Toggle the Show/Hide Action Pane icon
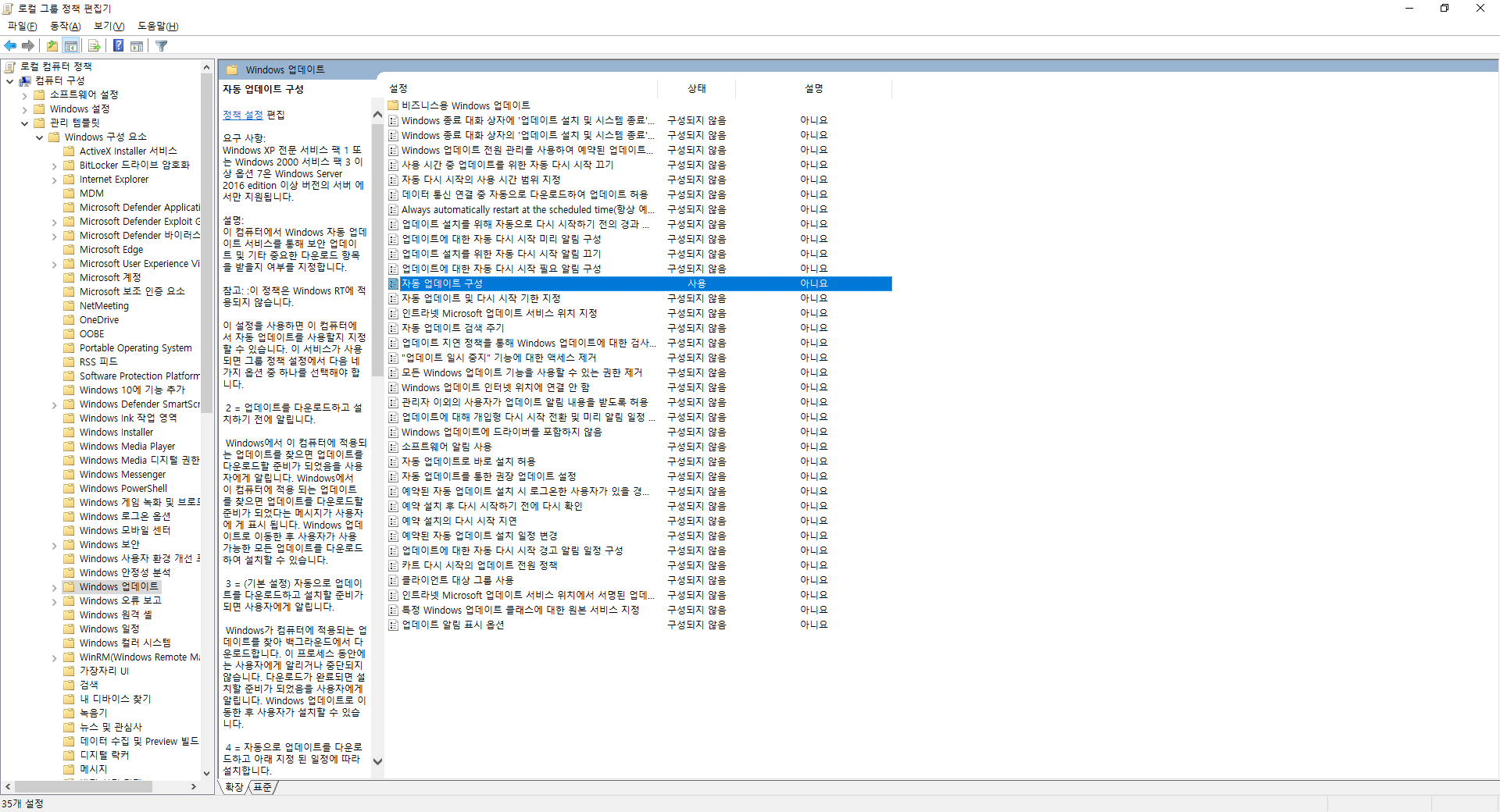 [137, 46]
